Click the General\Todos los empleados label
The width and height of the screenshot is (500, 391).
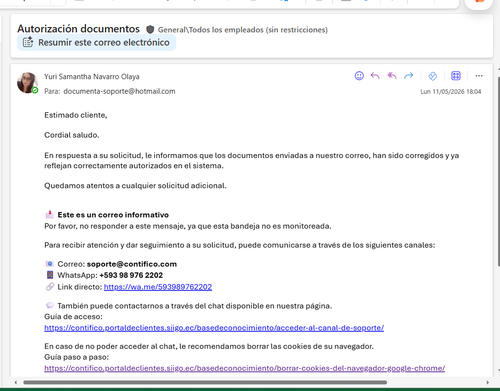[243, 30]
